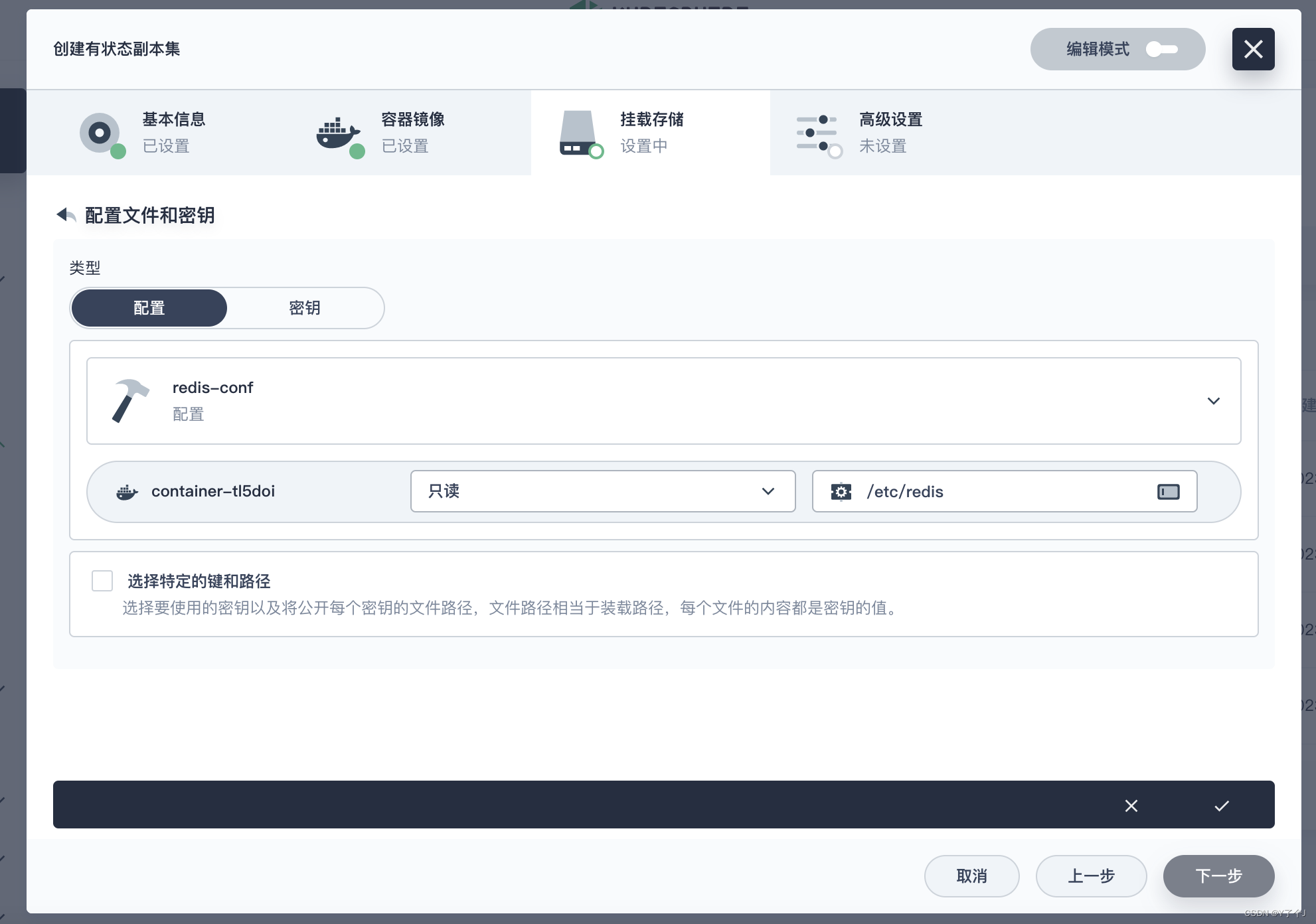Open the 基本信息 step tab
The image size is (1316, 924).
[x=173, y=133]
